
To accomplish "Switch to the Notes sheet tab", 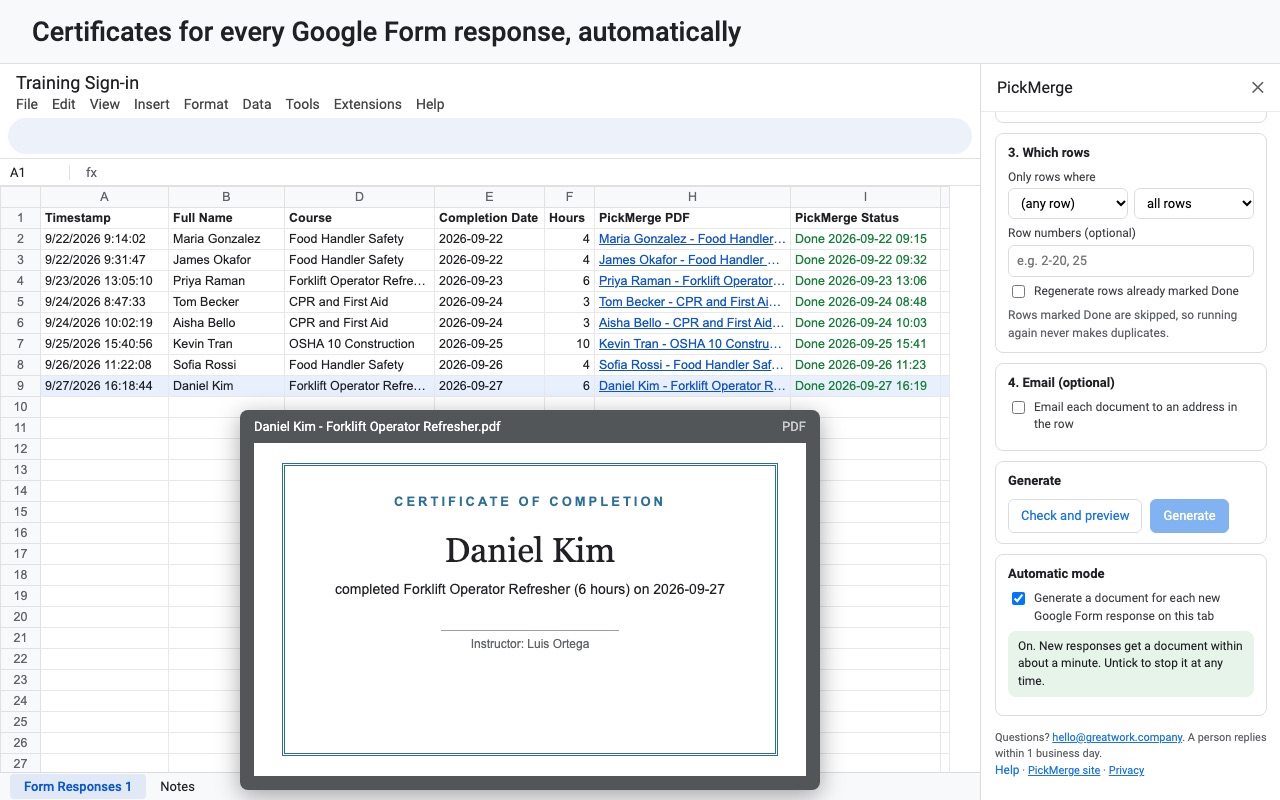I will coord(177,786).
